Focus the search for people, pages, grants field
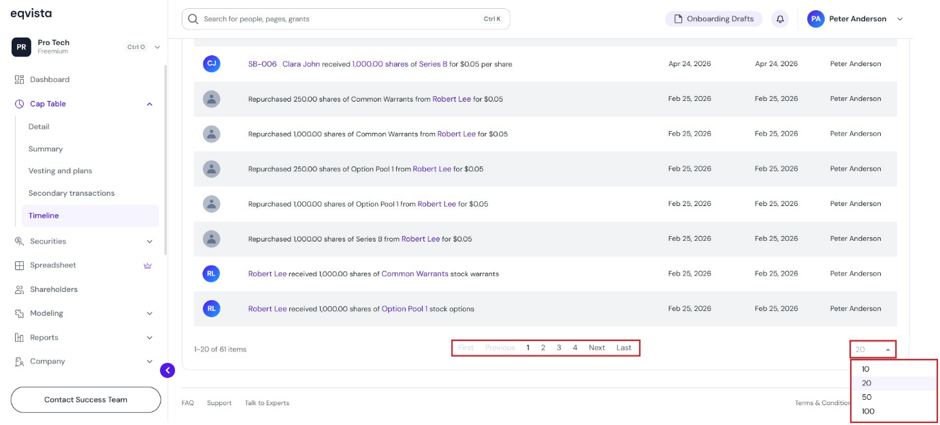 pyautogui.click(x=346, y=19)
